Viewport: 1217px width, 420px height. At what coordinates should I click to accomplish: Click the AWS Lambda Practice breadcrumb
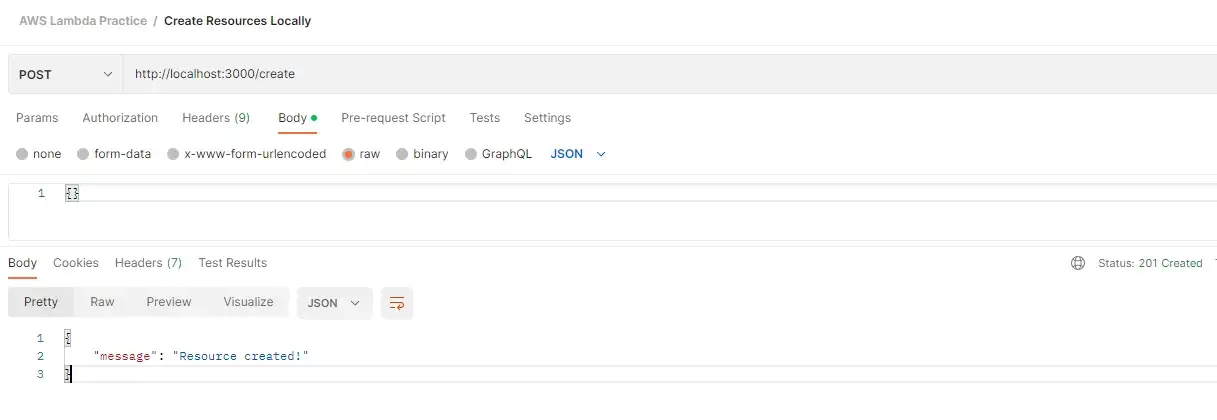click(83, 21)
